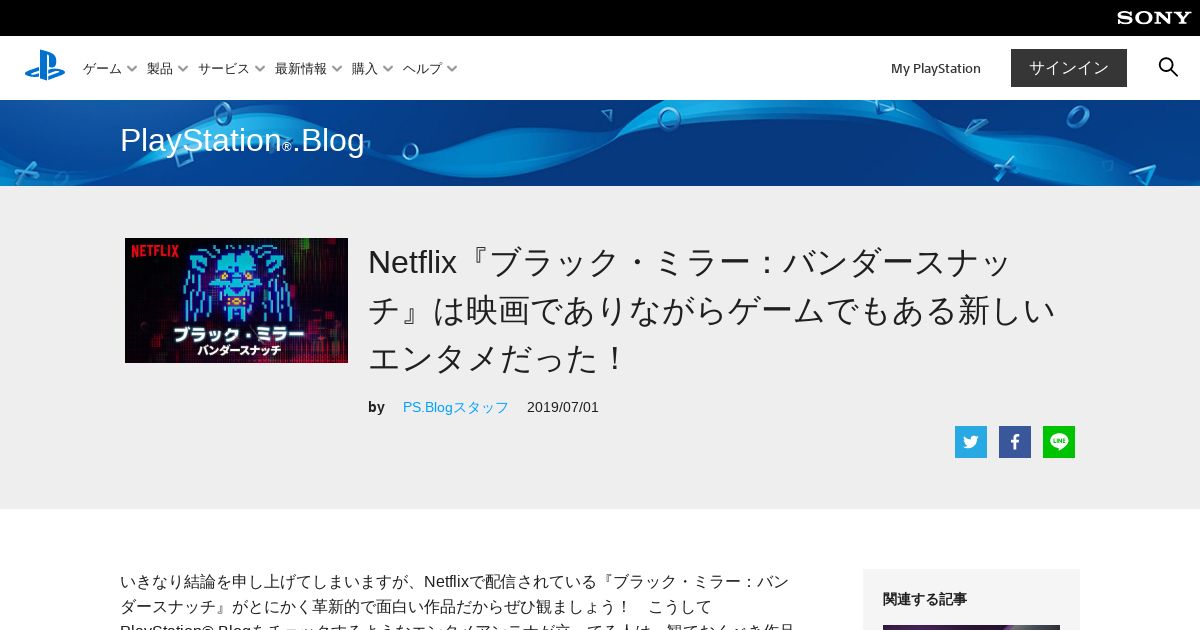Expand the サービス menu chevron
Image resolution: width=1200 pixels, height=630 pixels.
tap(260, 69)
